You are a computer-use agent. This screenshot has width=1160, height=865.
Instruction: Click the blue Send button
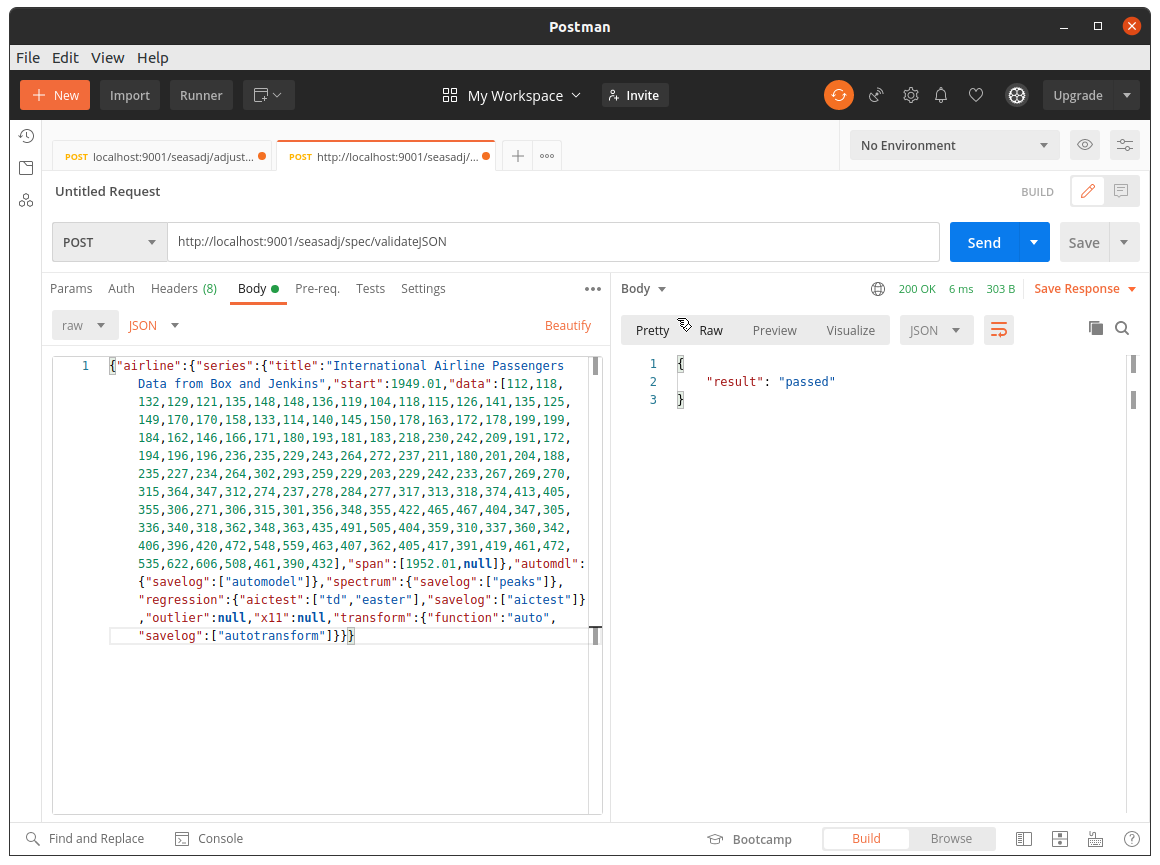click(984, 242)
